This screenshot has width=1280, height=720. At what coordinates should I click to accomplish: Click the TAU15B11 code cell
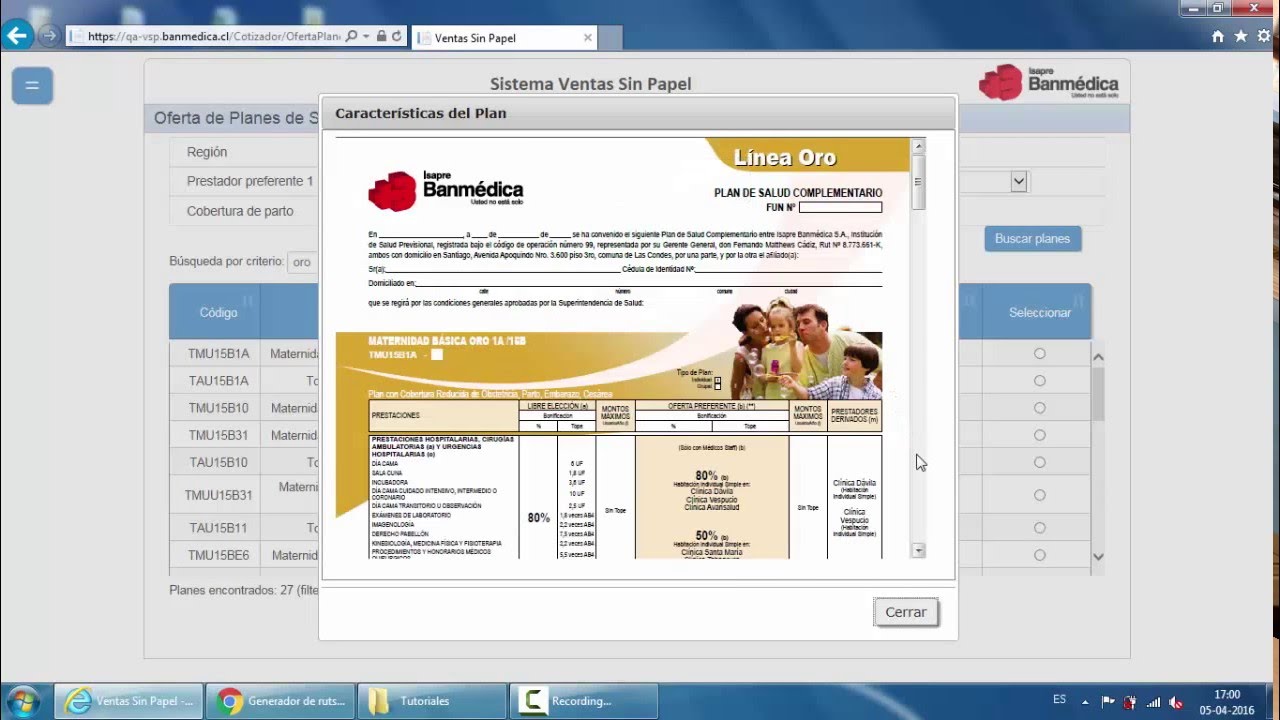pos(218,527)
